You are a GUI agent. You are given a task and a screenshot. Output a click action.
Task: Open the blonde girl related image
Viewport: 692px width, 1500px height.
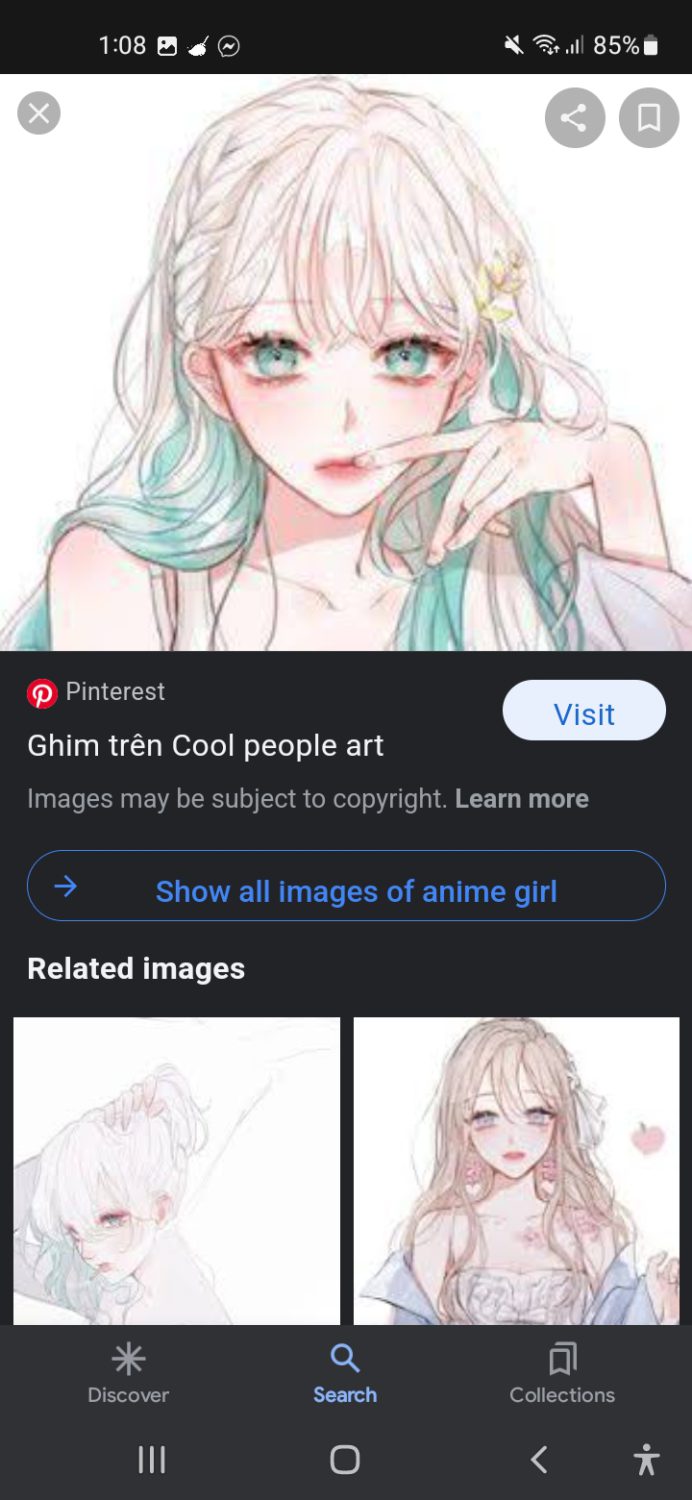point(516,1170)
